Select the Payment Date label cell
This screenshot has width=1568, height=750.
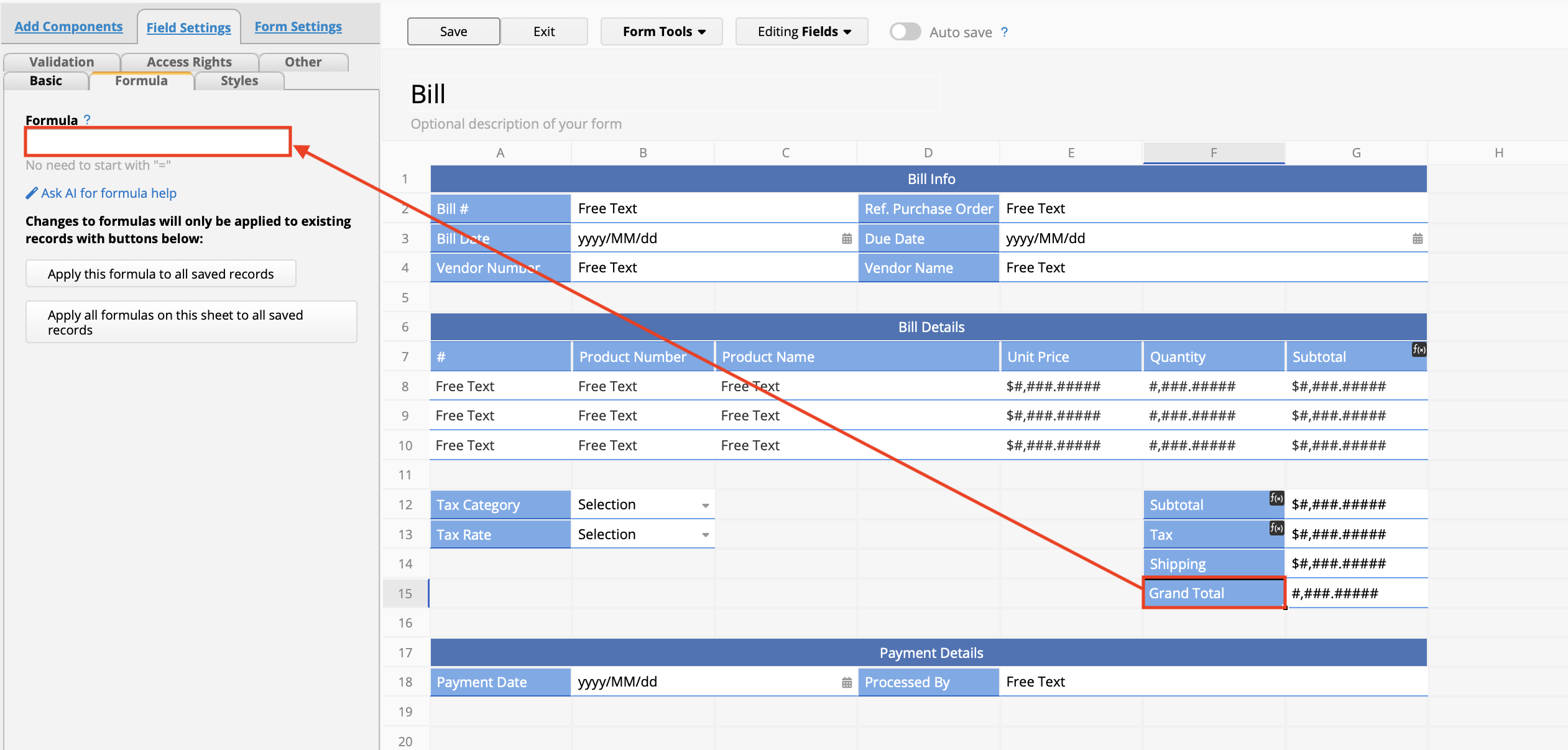(x=500, y=682)
